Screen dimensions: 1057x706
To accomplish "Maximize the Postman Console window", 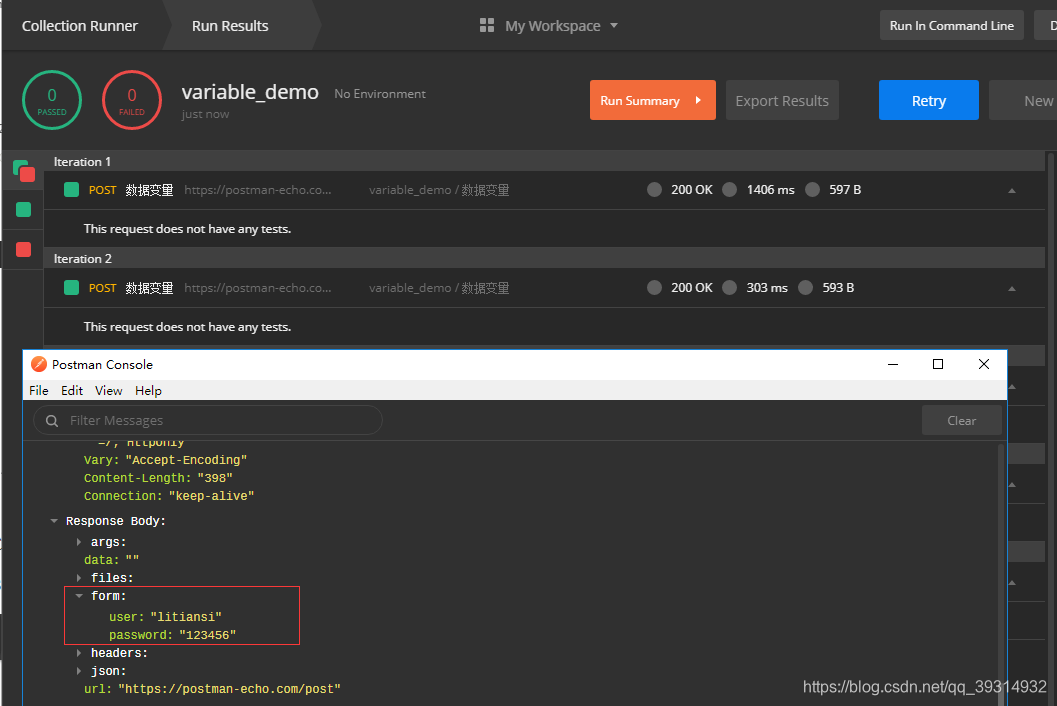I will click(x=938, y=364).
